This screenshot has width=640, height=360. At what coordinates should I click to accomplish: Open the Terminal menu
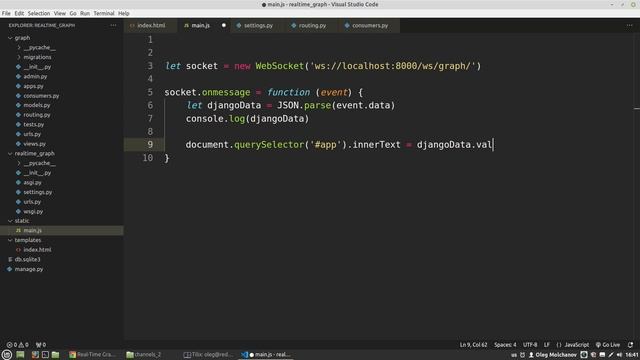(104, 13)
